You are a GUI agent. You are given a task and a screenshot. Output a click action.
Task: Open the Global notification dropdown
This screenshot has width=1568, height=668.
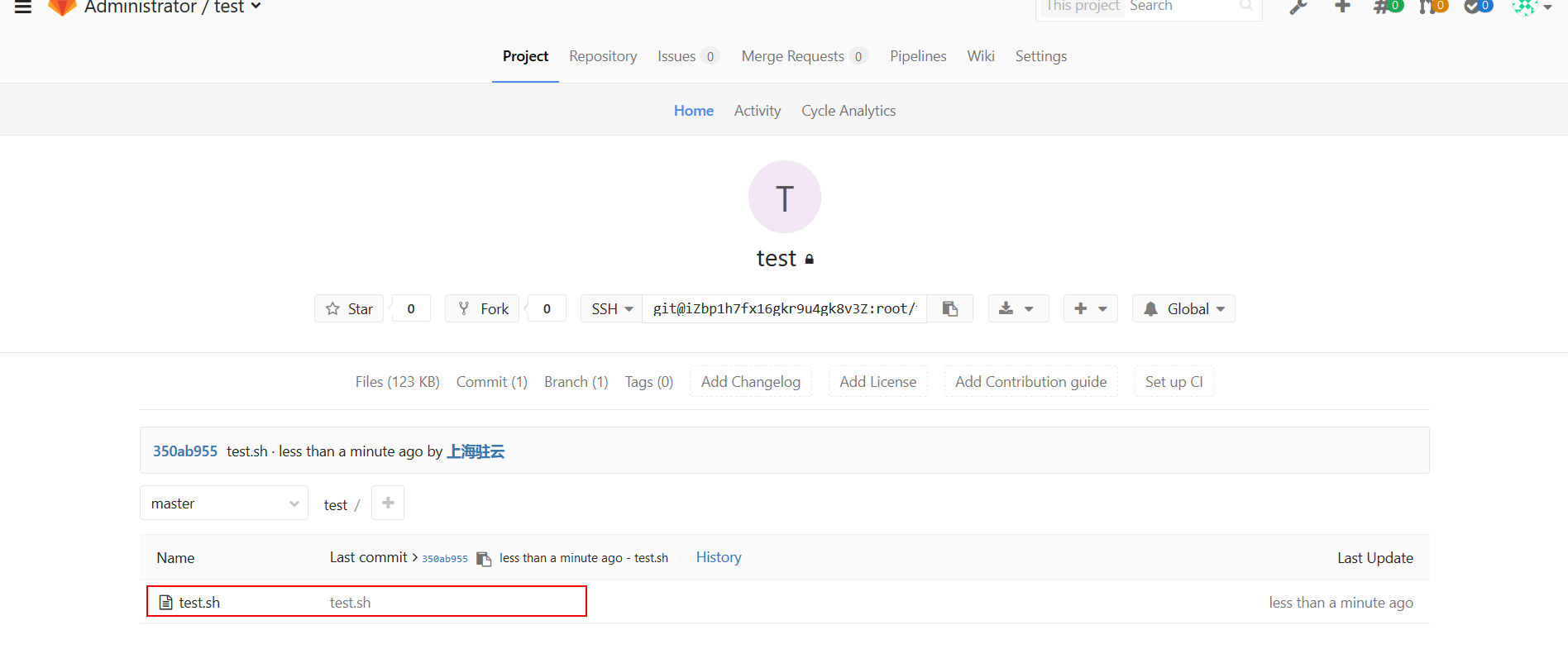click(x=1183, y=308)
